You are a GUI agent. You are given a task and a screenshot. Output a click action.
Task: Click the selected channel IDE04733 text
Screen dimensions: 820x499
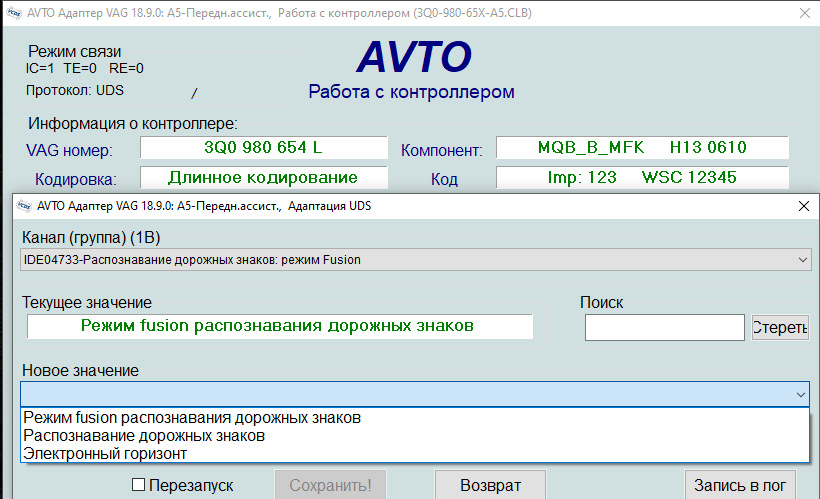[192, 260]
